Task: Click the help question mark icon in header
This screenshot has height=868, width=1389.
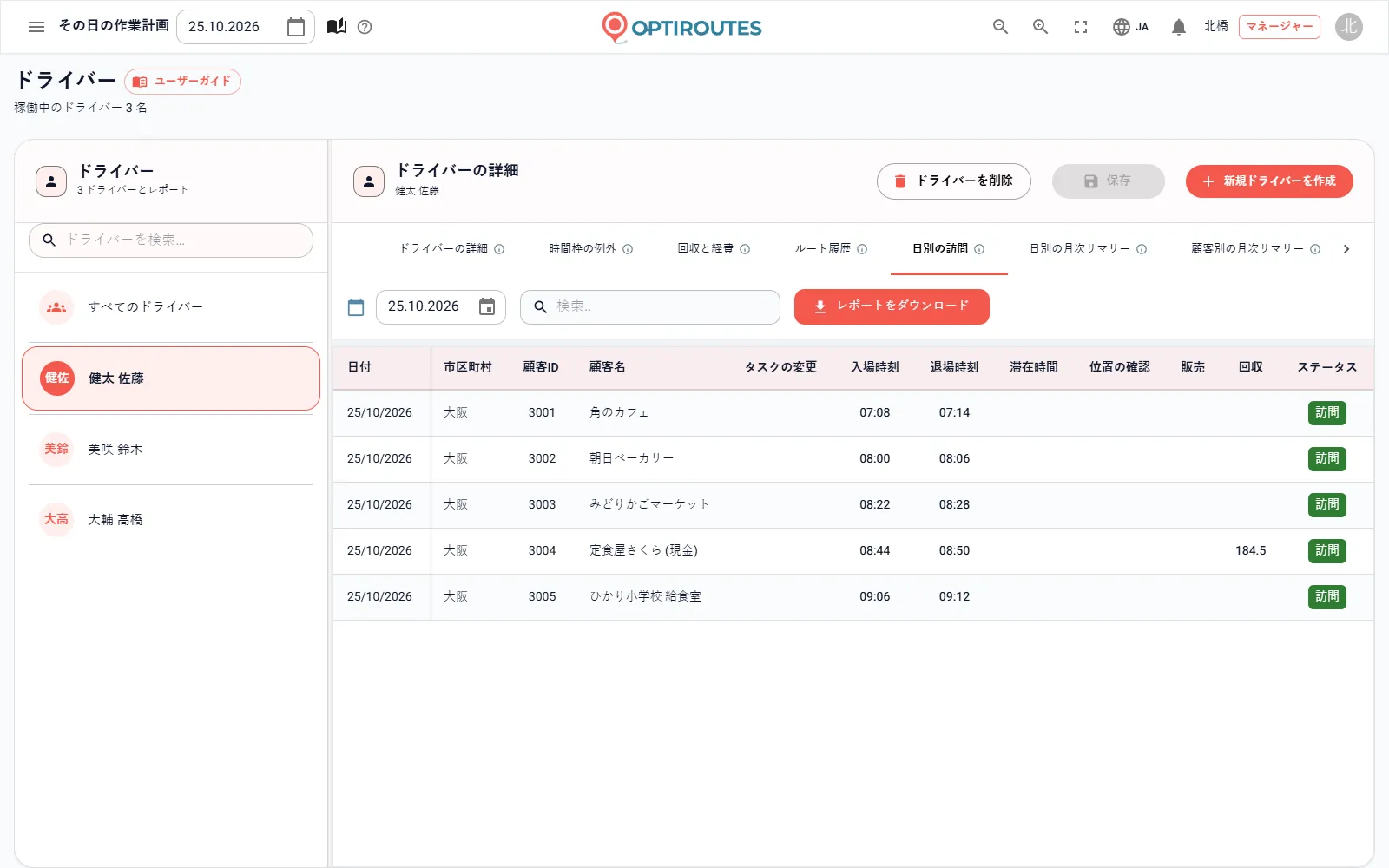Action: [365, 27]
